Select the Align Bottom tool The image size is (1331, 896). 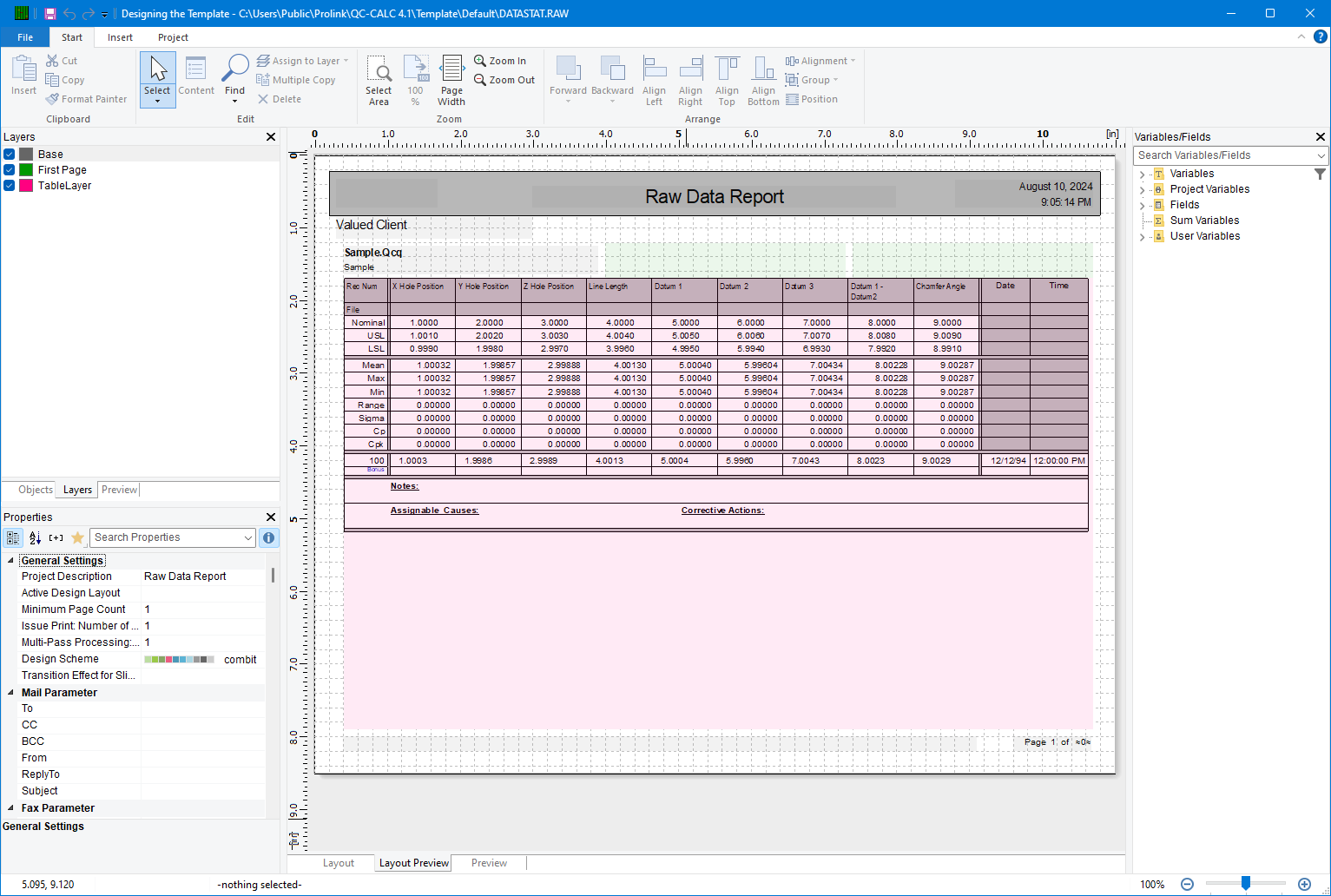(762, 78)
